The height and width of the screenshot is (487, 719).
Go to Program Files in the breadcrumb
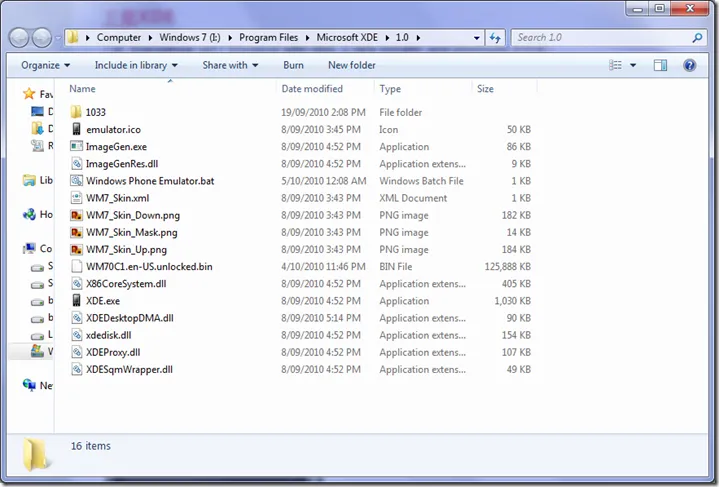pos(269,38)
